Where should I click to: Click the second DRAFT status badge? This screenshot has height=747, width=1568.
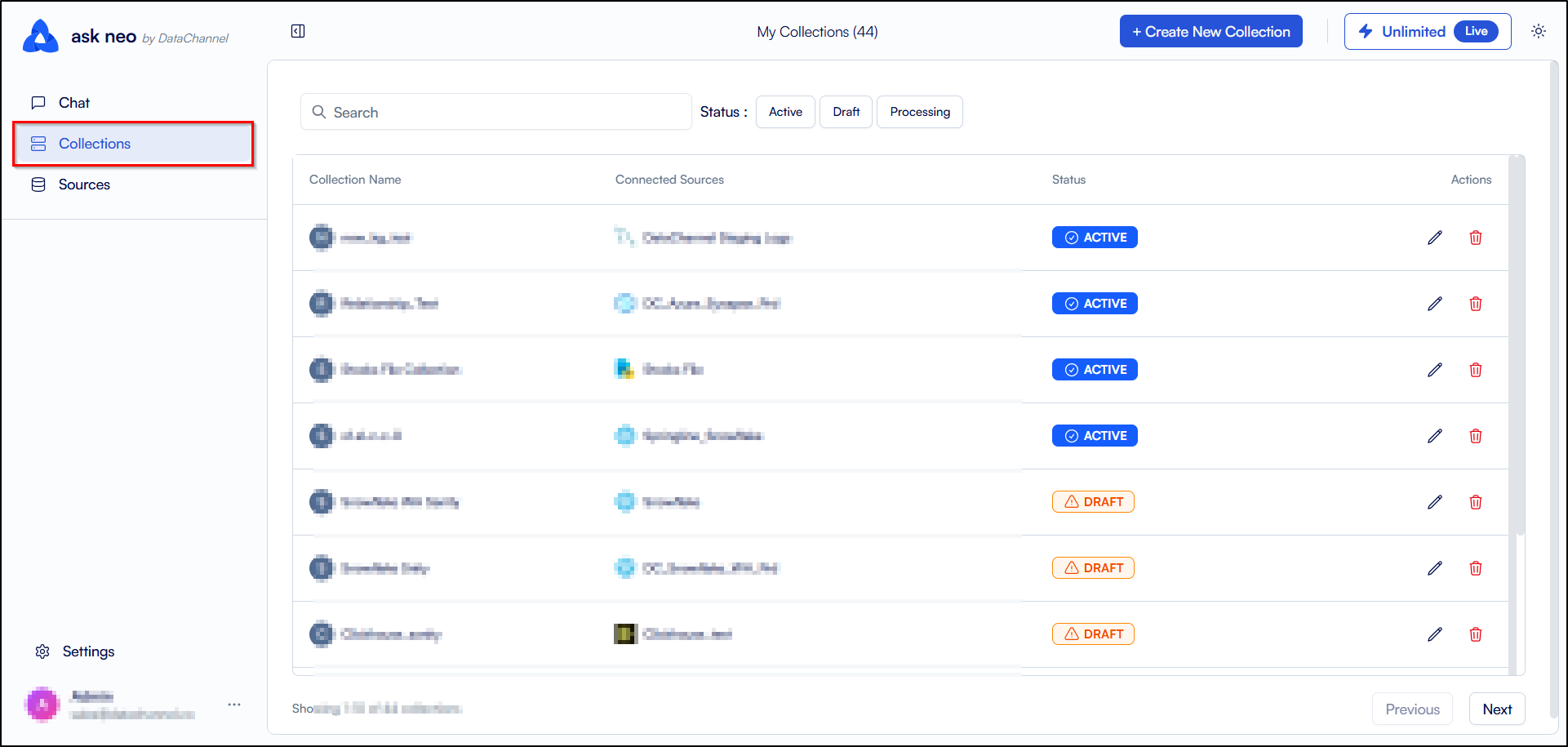pyautogui.click(x=1093, y=568)
